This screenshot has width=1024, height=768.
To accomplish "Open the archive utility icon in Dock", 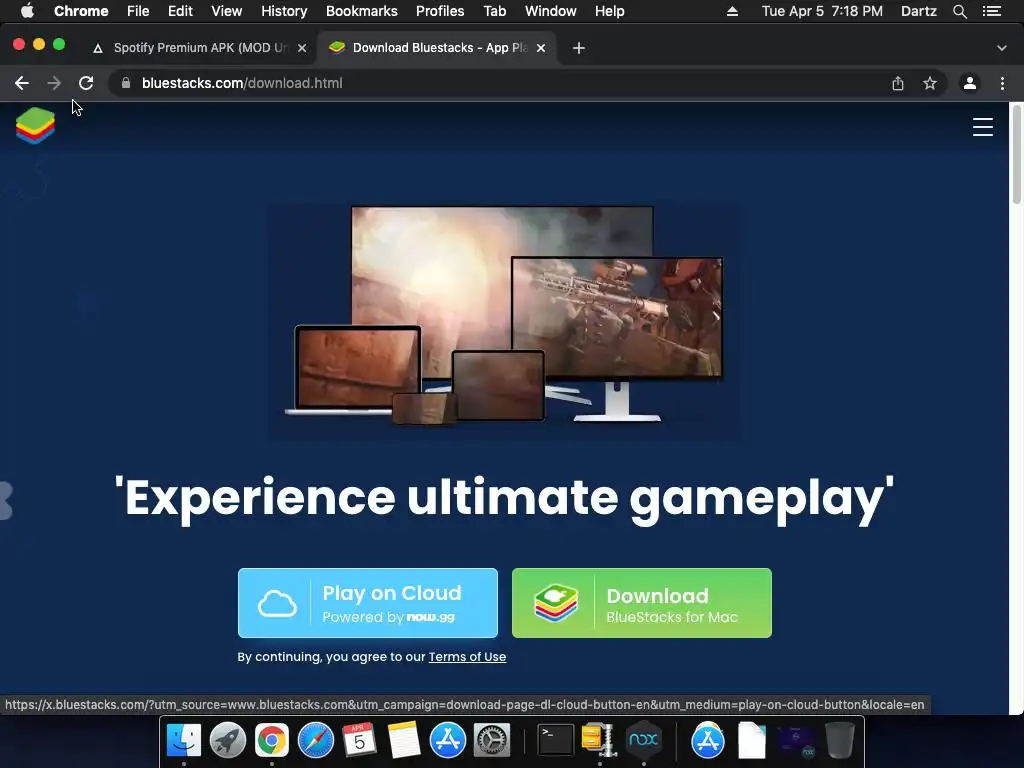I will coord(599,739).
